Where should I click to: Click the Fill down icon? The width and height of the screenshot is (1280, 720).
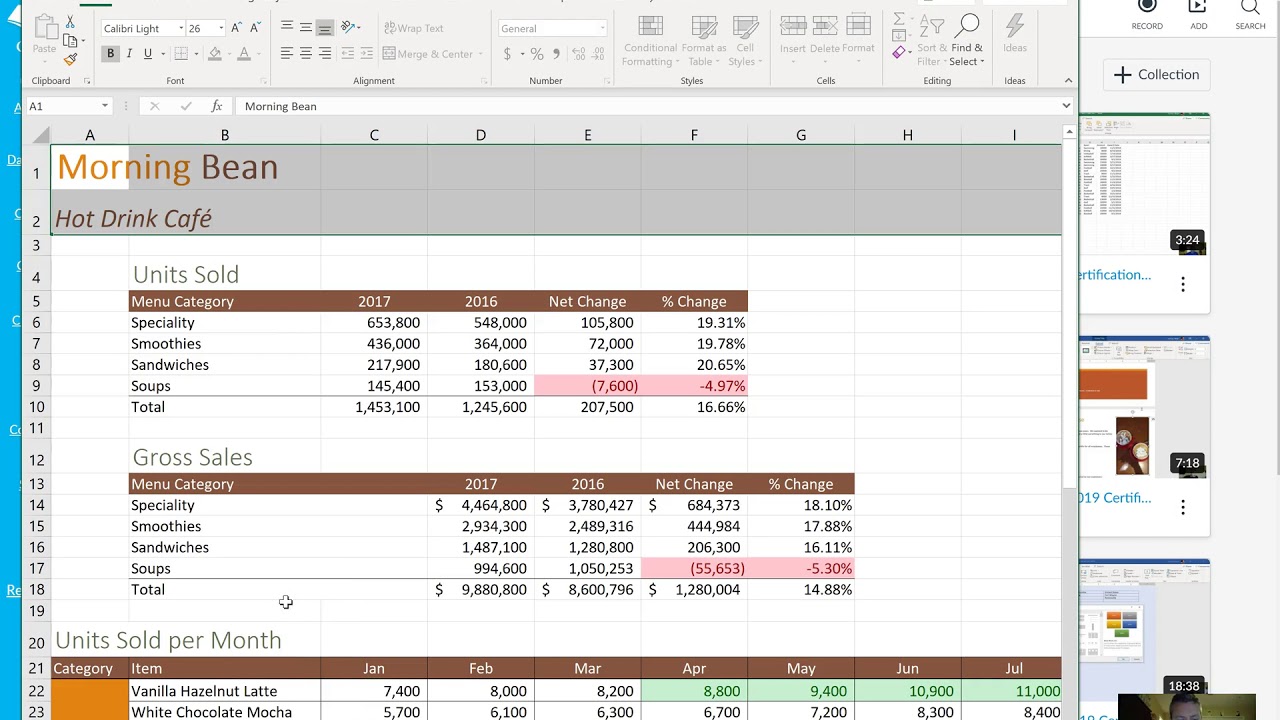(898, 35)
